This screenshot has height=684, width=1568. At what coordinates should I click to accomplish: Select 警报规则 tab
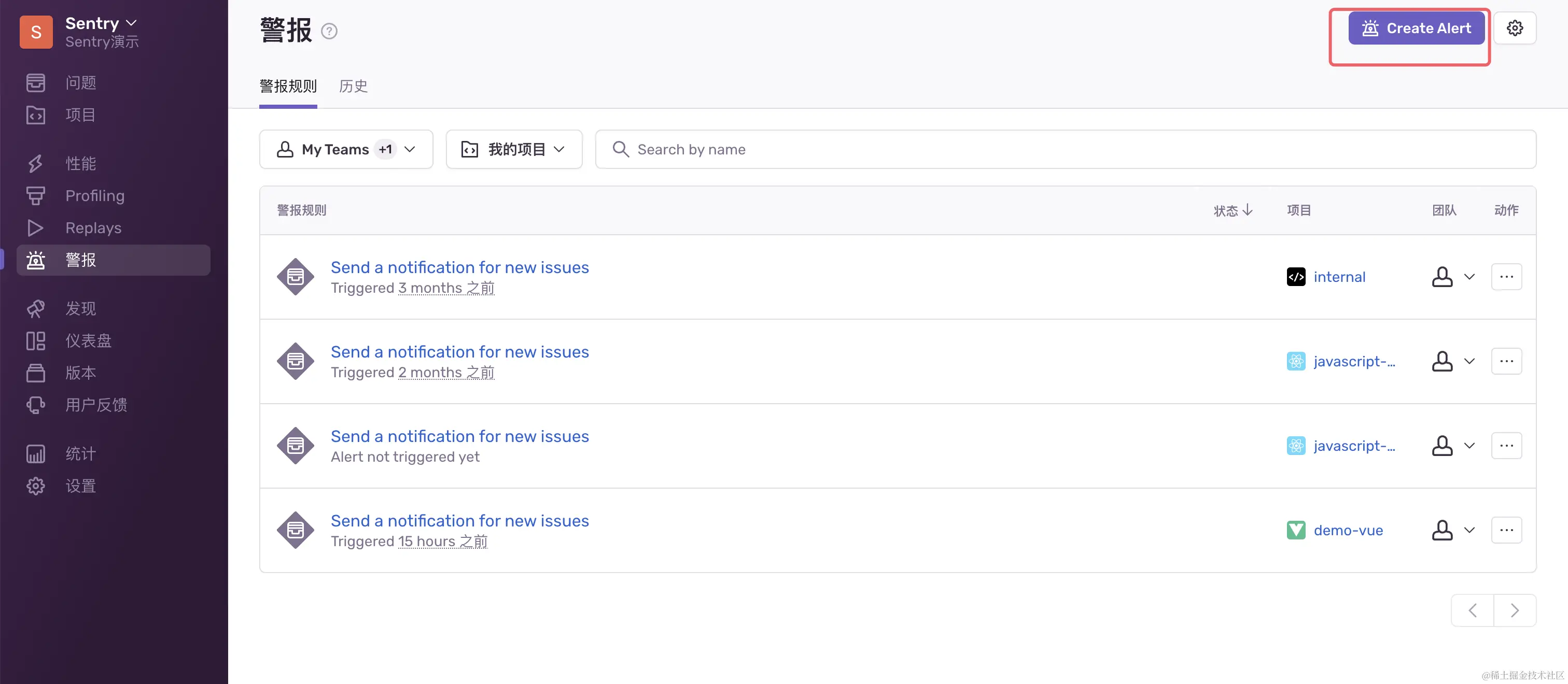point(288,87)
